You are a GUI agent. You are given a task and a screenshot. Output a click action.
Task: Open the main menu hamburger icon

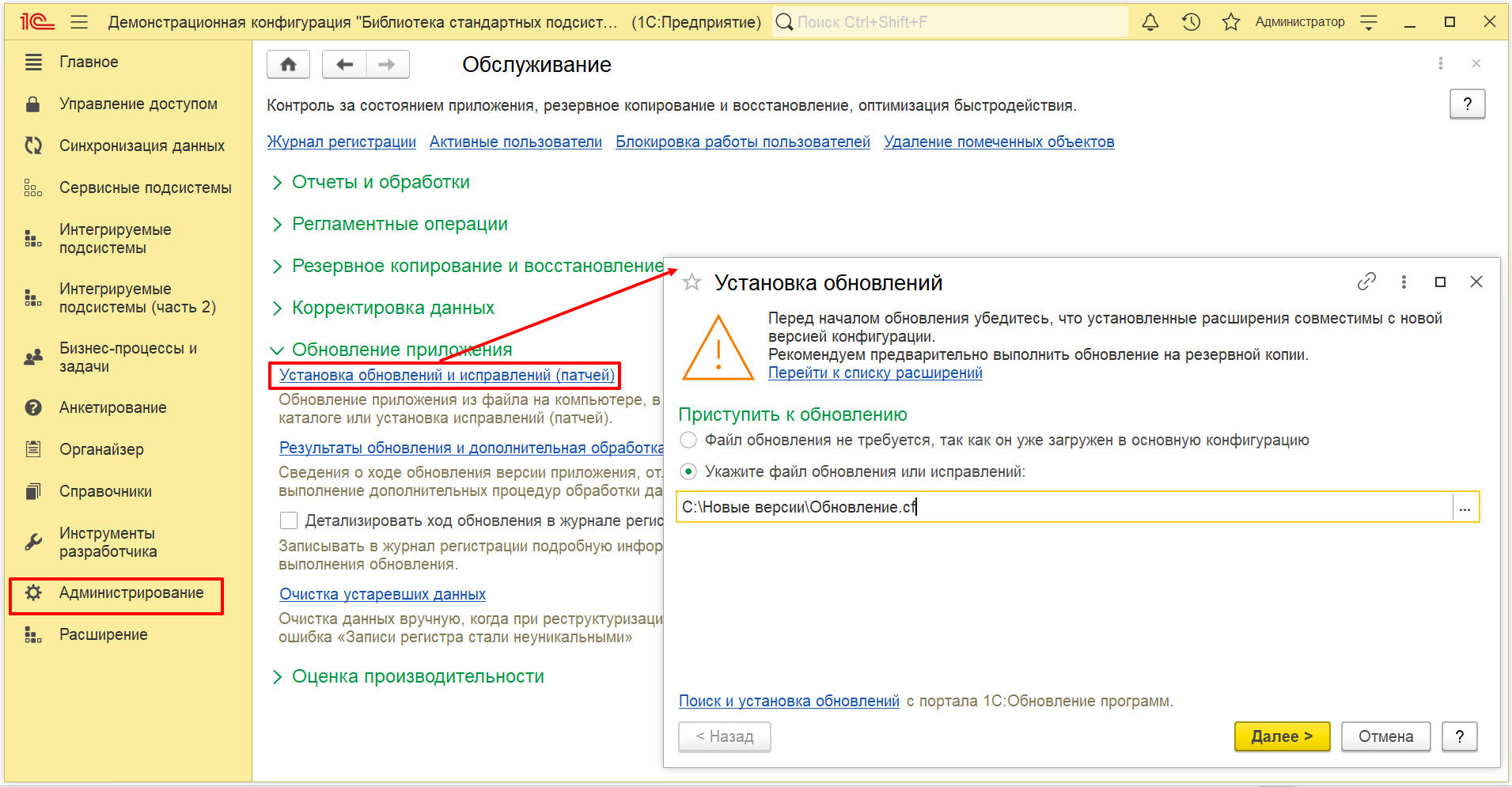(79, 22)
